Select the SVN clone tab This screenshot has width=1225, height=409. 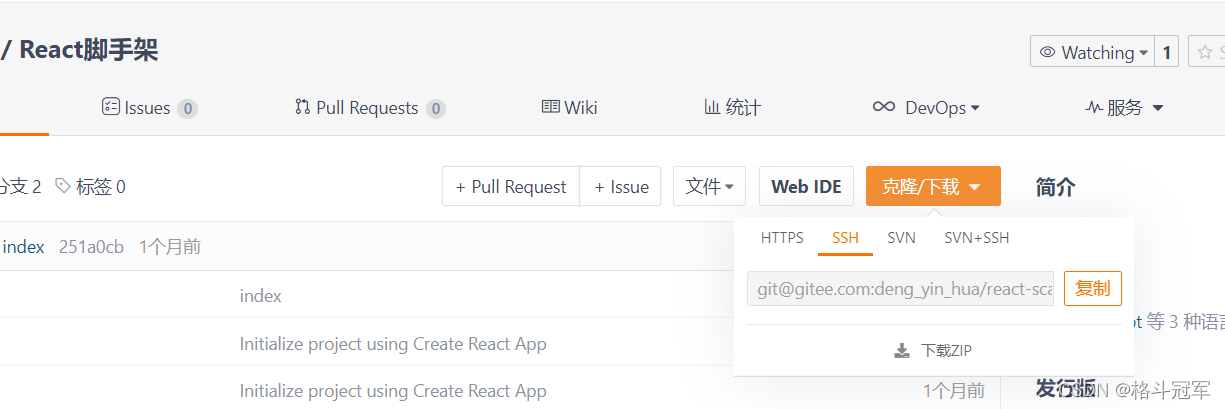pos(901,238)
